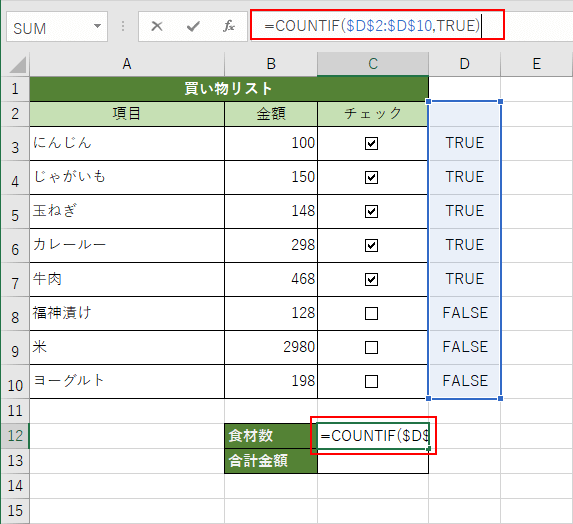This screenshot has width=573, height=524.
Task: Uncheck the じゃがいも checkbox
Action: coord(371,177)
